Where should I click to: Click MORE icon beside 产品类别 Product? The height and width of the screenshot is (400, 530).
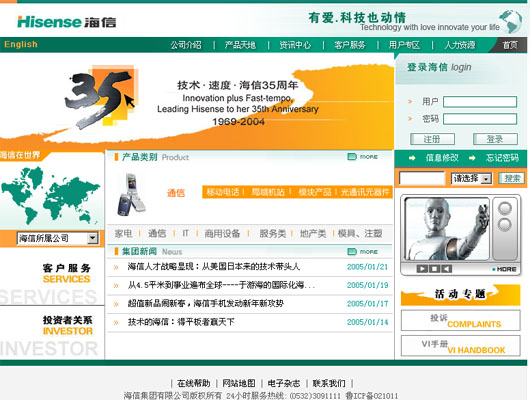pos(363,157)
